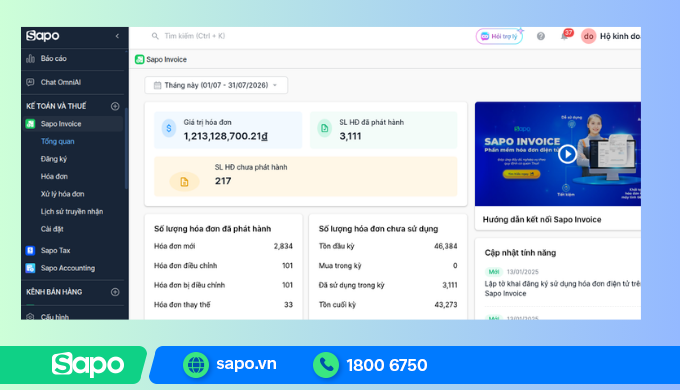Open Hóa đơn submenu item

coord(54,177)
